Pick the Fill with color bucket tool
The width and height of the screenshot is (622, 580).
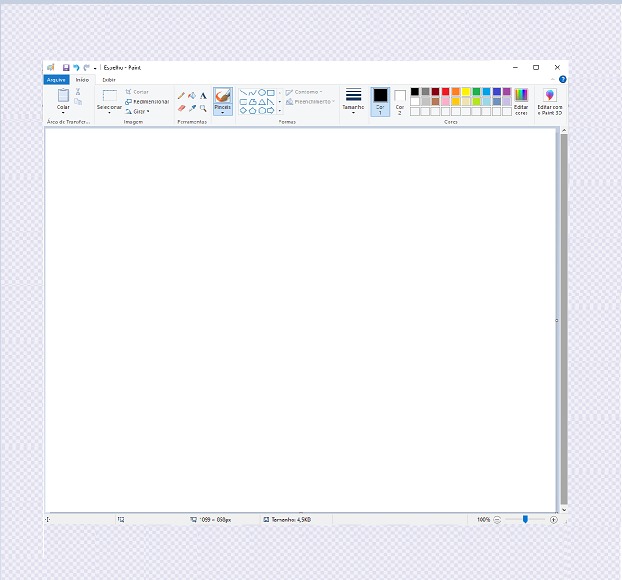[192, 96]
